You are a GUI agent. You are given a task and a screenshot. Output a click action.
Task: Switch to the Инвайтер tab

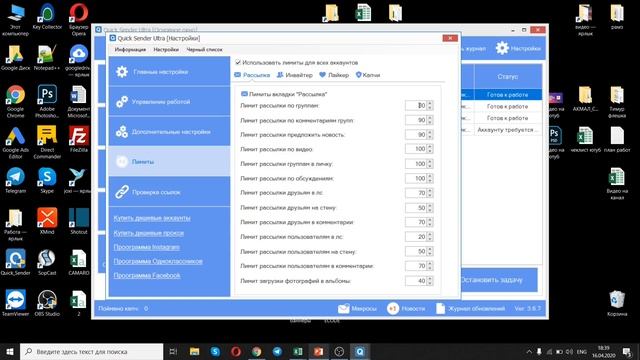point(295,75)
